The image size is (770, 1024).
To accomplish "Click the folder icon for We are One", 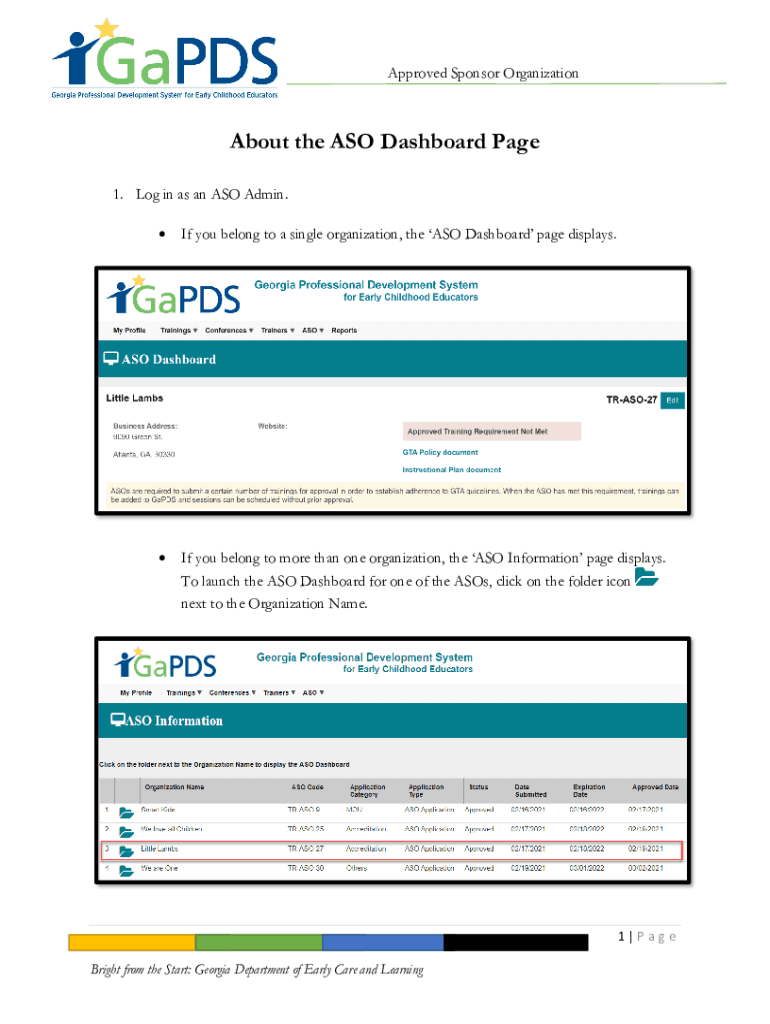I will click(126, 870).
